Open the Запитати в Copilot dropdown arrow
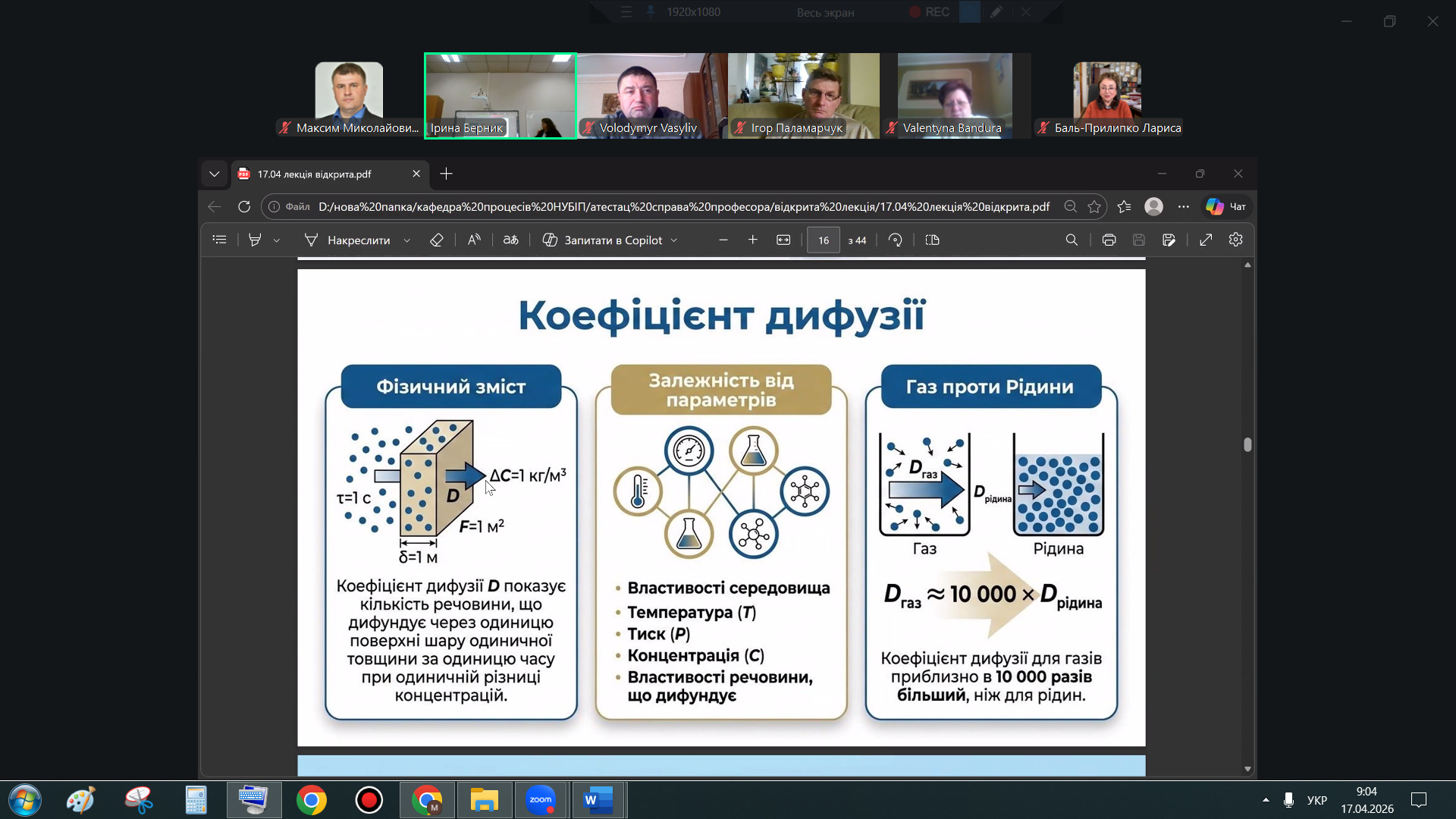 [674, 240]
